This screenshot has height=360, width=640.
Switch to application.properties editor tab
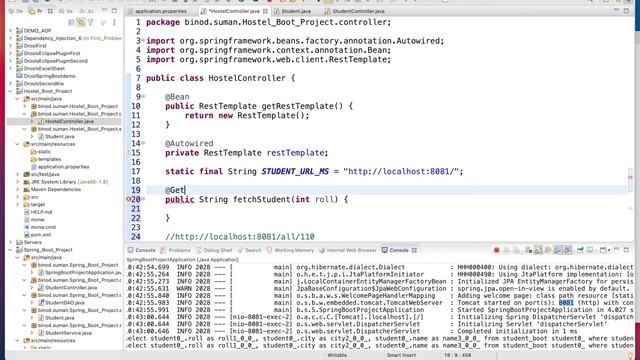pyautogui.click(x=157, y=11)
